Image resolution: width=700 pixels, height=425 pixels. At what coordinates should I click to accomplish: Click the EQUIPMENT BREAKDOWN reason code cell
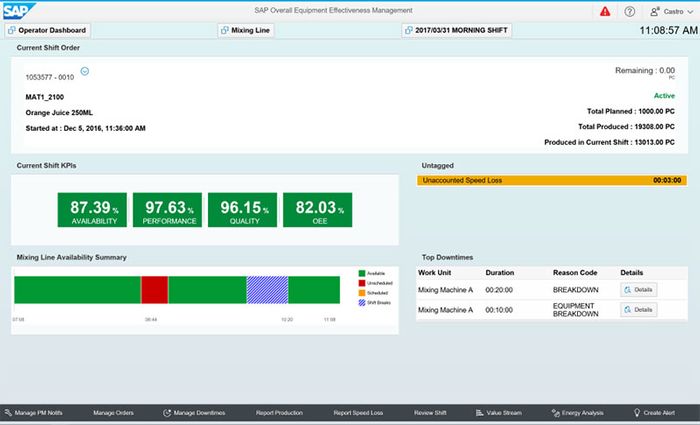575,310
